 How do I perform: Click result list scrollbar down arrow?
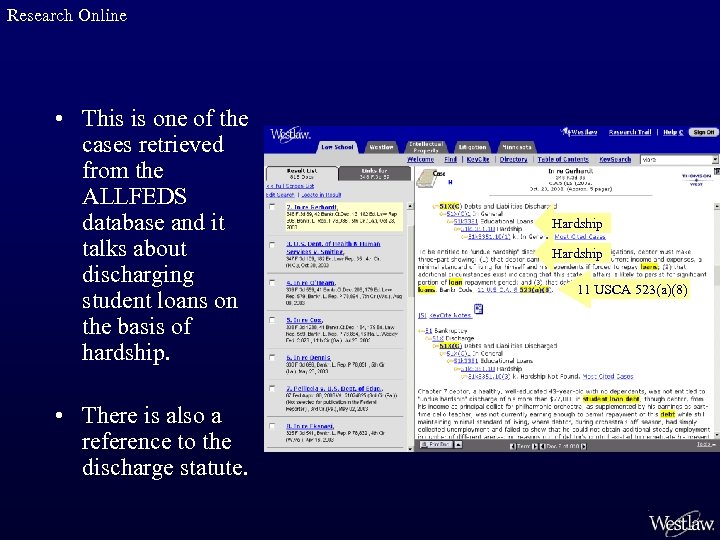[x=410, y=448]
